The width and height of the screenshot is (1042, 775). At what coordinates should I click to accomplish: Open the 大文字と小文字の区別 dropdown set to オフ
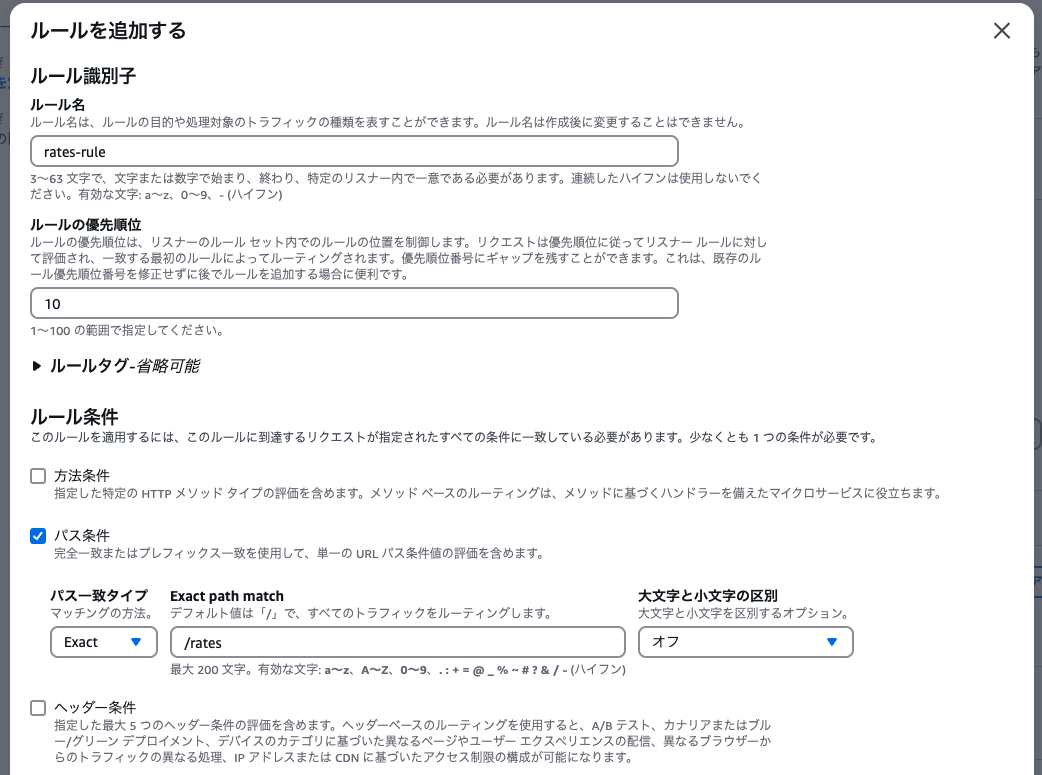(x=746, y=642)
